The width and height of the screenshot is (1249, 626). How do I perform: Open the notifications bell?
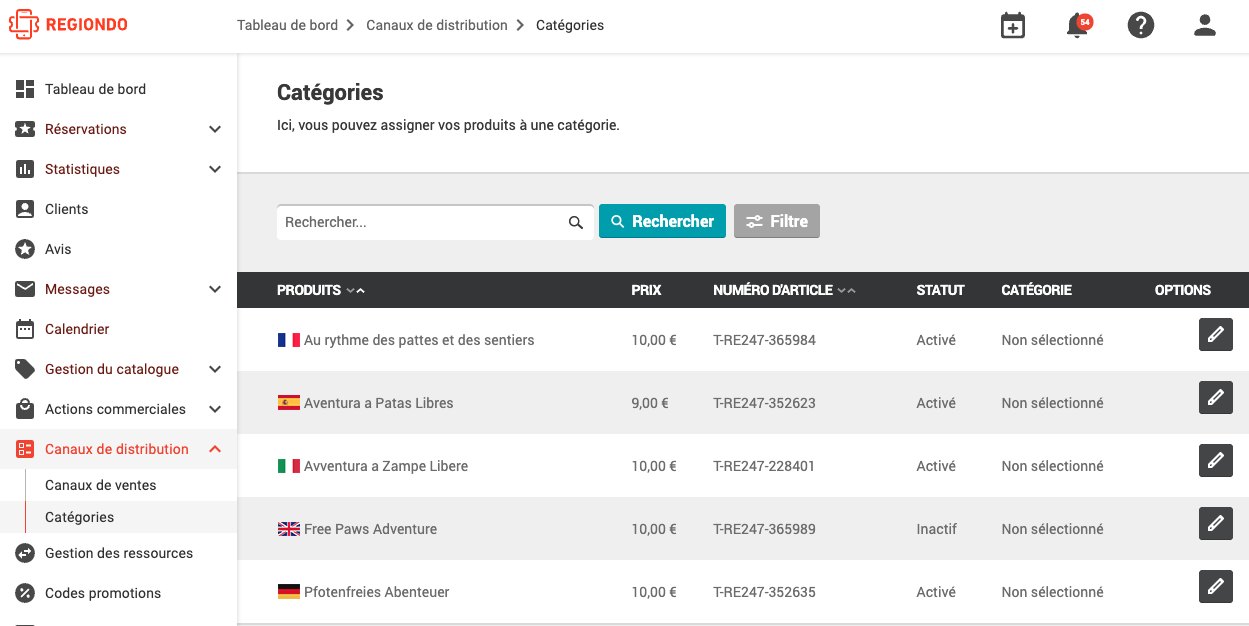click(x=1078, y=26)
